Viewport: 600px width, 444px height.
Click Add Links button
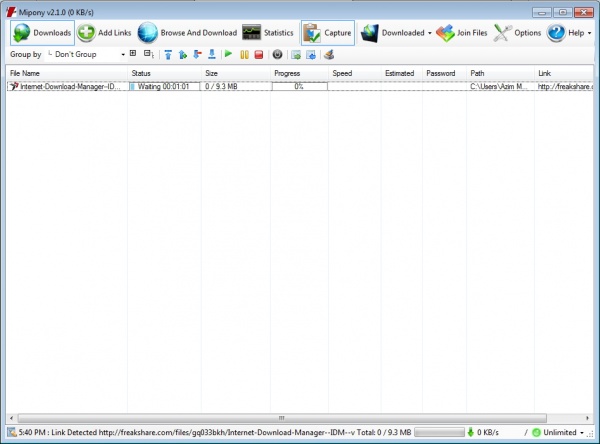[104, 33]
